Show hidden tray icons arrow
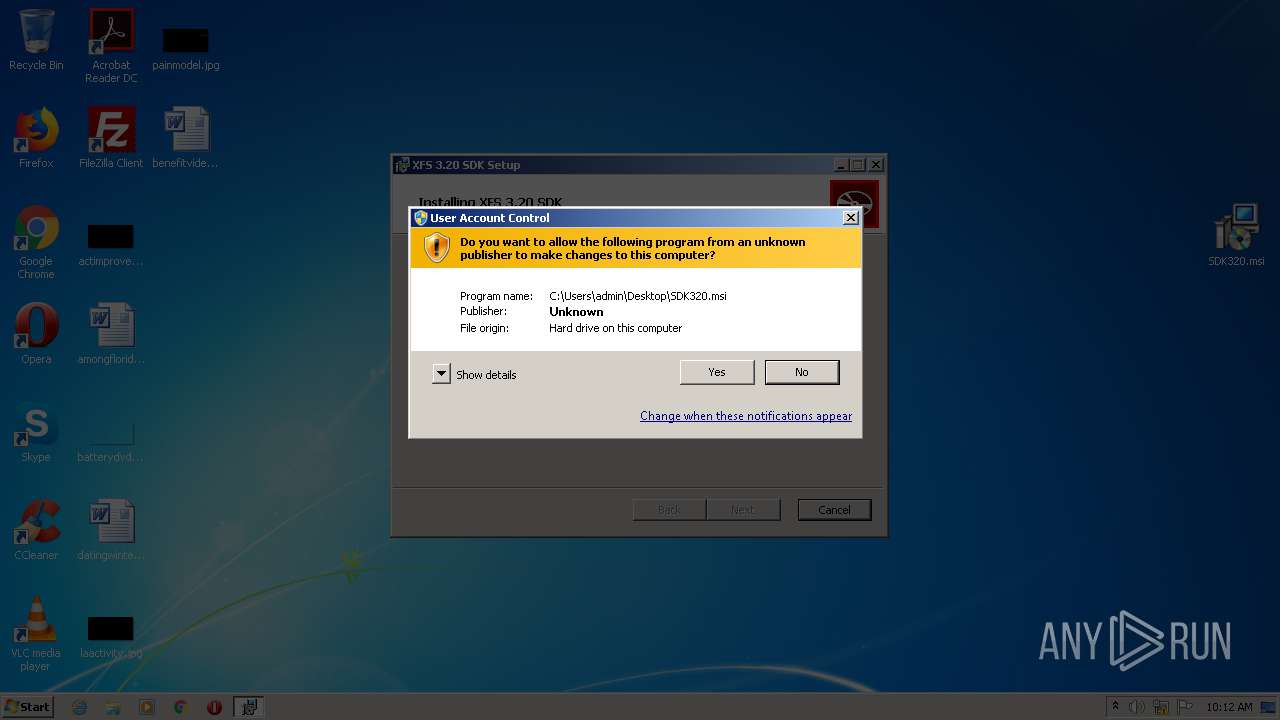The width and height of the screenshot is (1280, 720). pos(1115,707)
